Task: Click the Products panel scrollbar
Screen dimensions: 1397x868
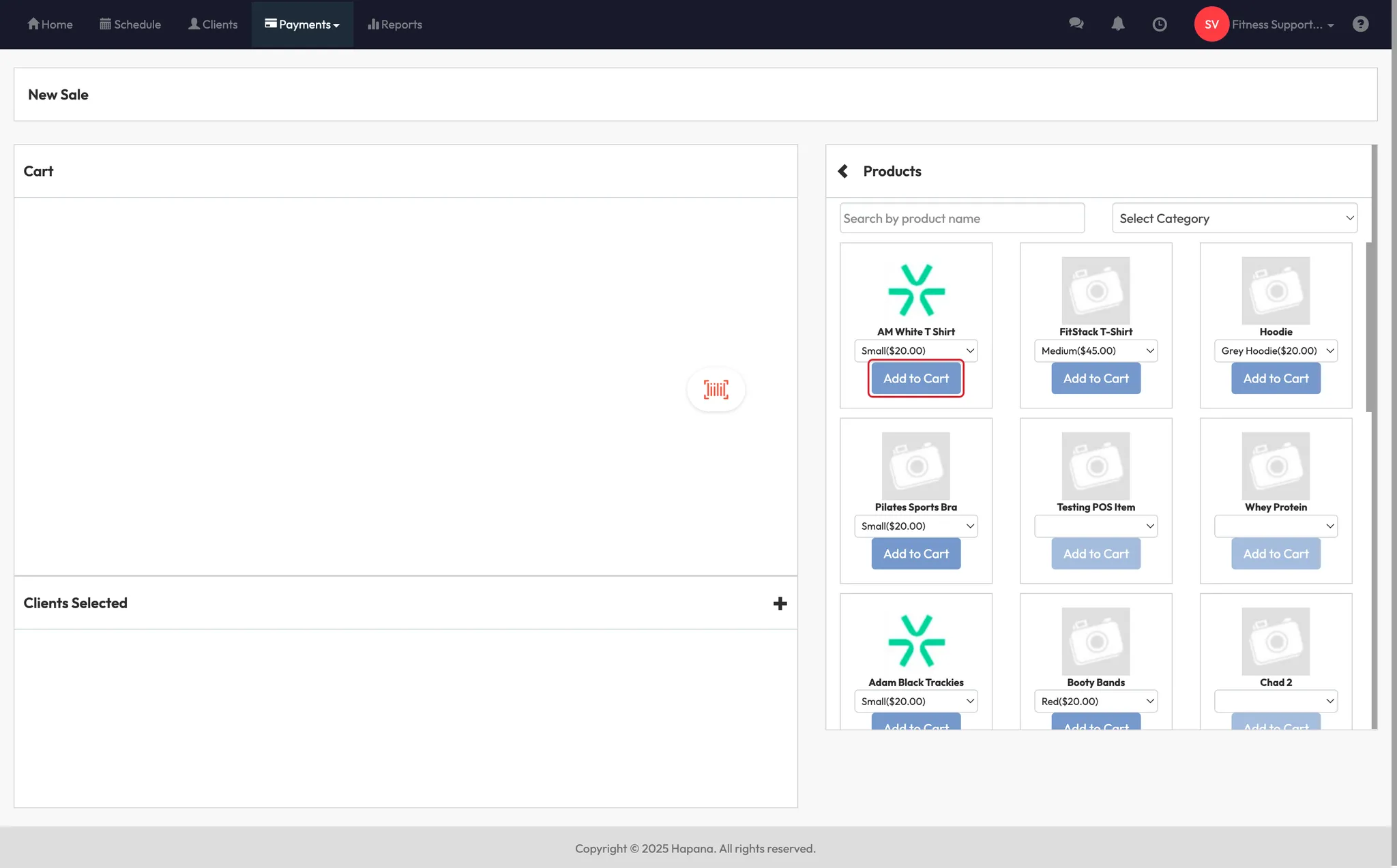Action: (1368, 327)
